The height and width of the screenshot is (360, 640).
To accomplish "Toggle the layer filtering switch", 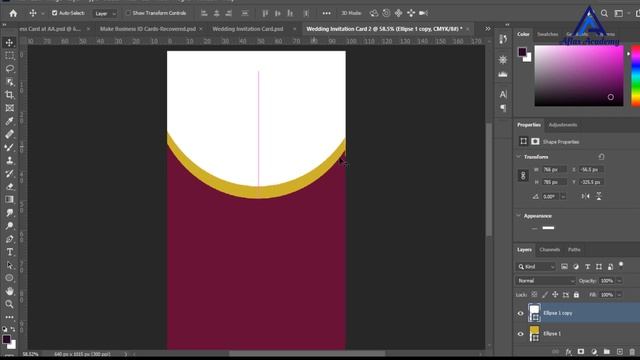I will coord(621,264).
